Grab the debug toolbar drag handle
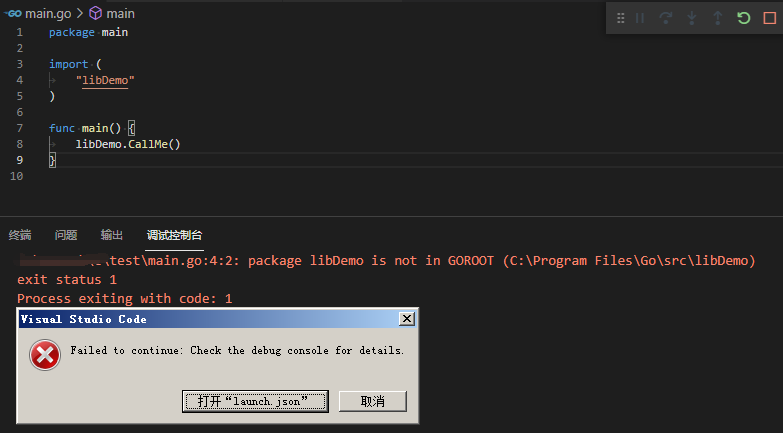This screenshot has width=783, height=433. click(x=621, y=18)
